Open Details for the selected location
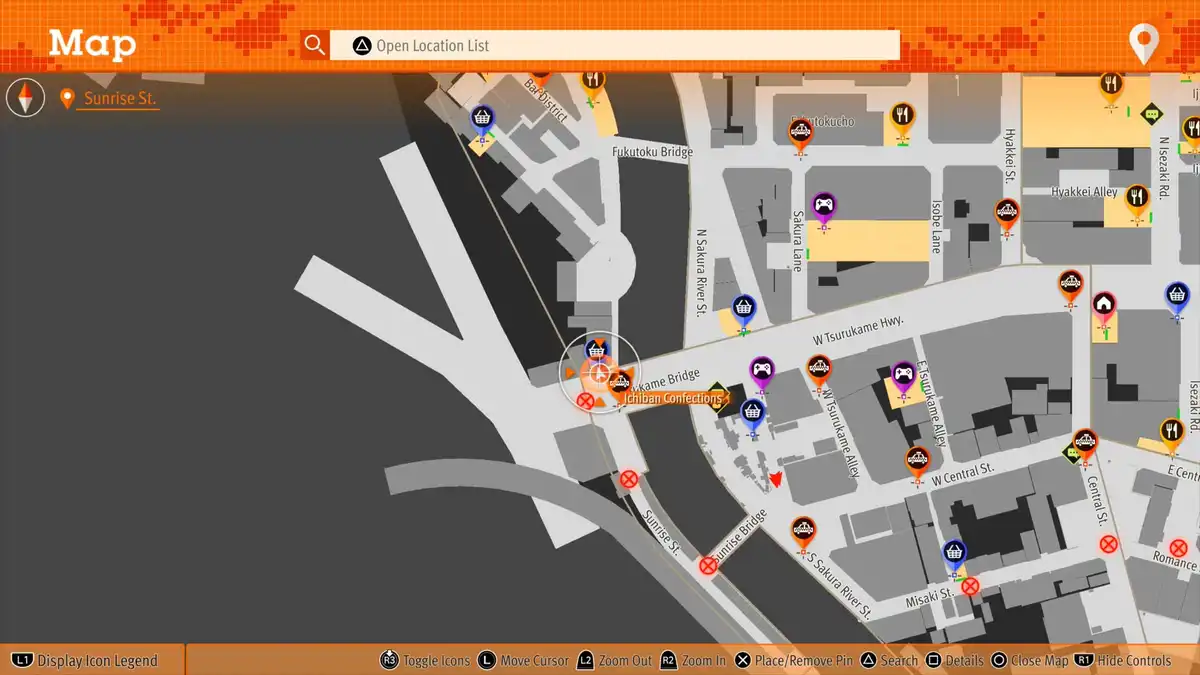This screenshot has width=1200, height=675. pyautogui.click(x=954, y=660)
